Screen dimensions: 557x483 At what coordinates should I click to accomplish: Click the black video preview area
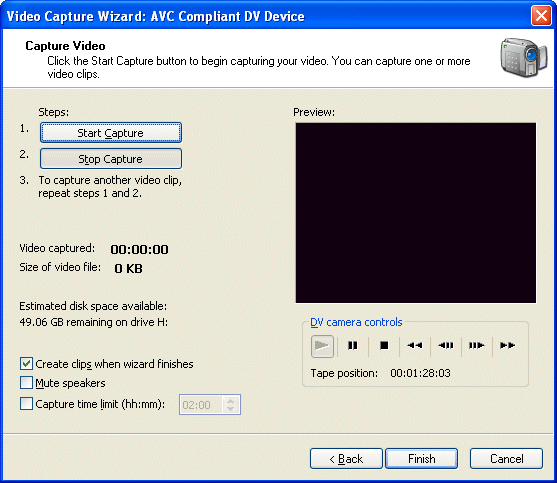[416, 213]
